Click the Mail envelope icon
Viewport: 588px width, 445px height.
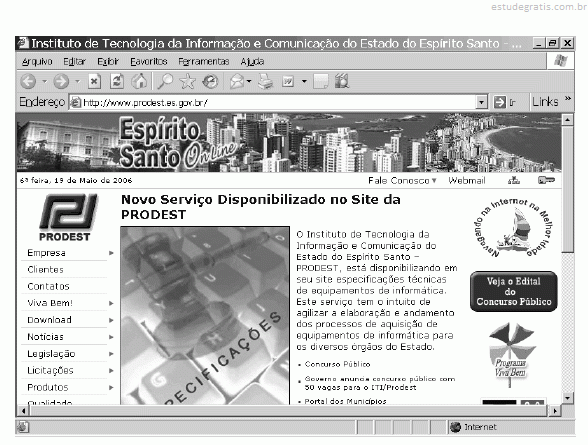237,81
